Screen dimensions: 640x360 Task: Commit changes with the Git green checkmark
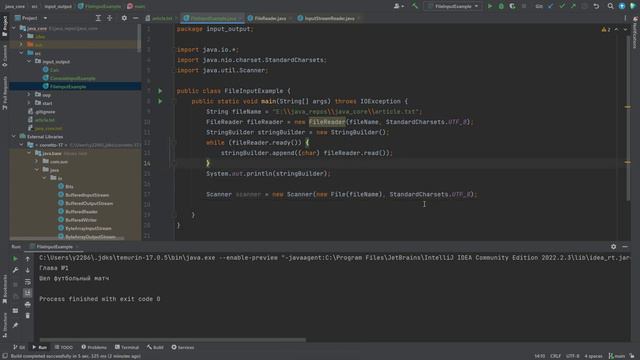562,6
